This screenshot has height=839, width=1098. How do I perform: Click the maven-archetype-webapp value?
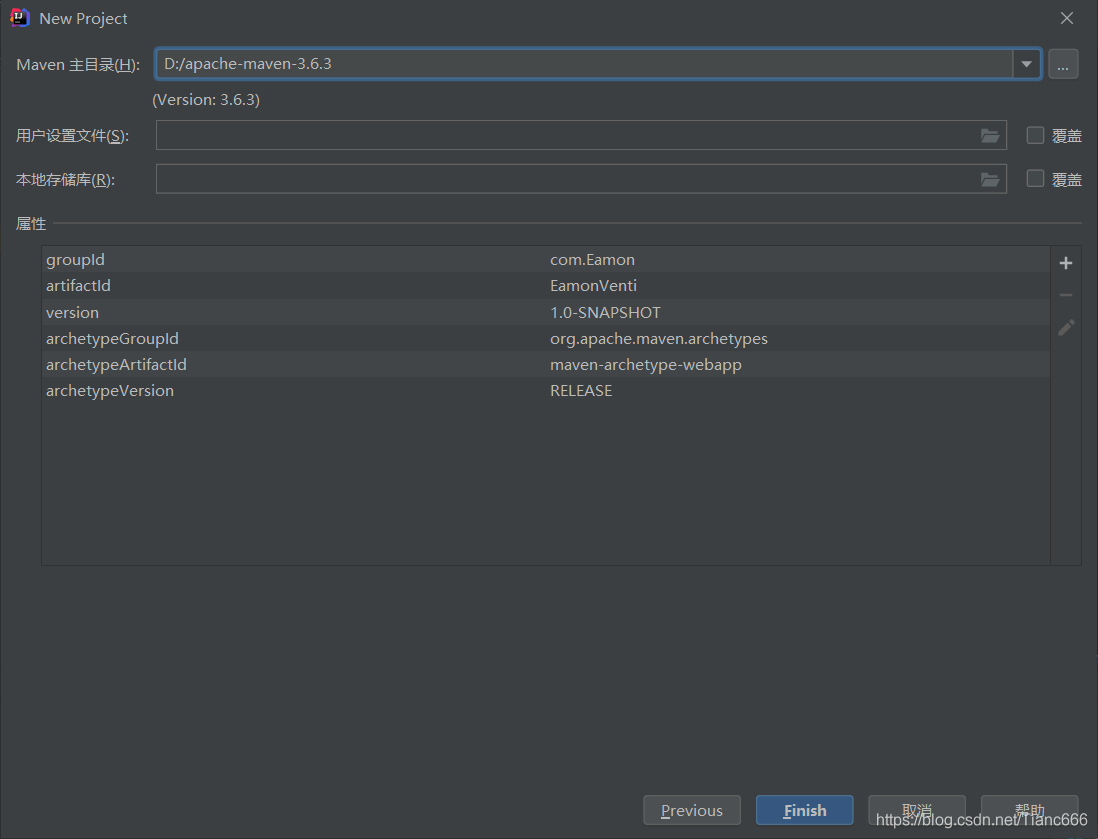click(x=646, y=364)
